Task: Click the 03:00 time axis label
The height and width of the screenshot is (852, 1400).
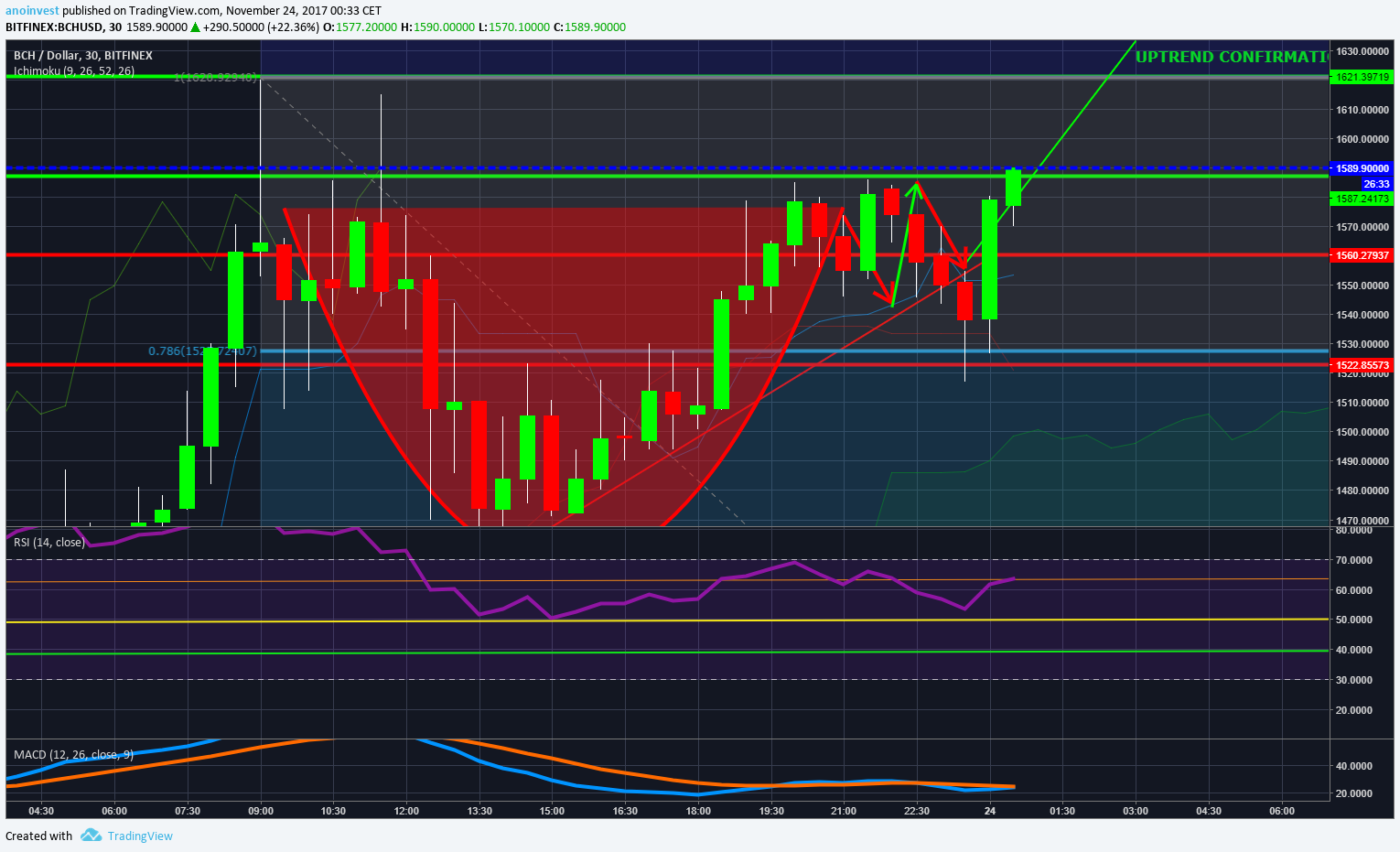Action: coord(1136,811)
